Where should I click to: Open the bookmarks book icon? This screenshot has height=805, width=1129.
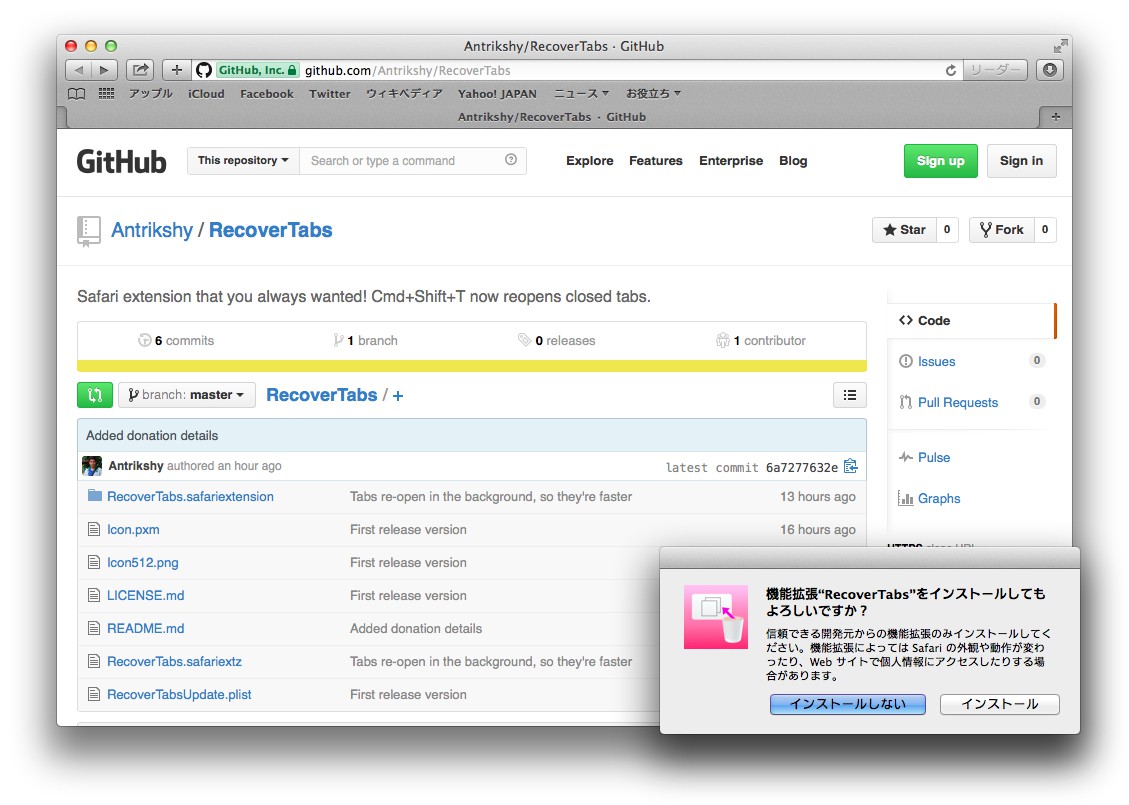pyautogui.click(x=76, y=94)
